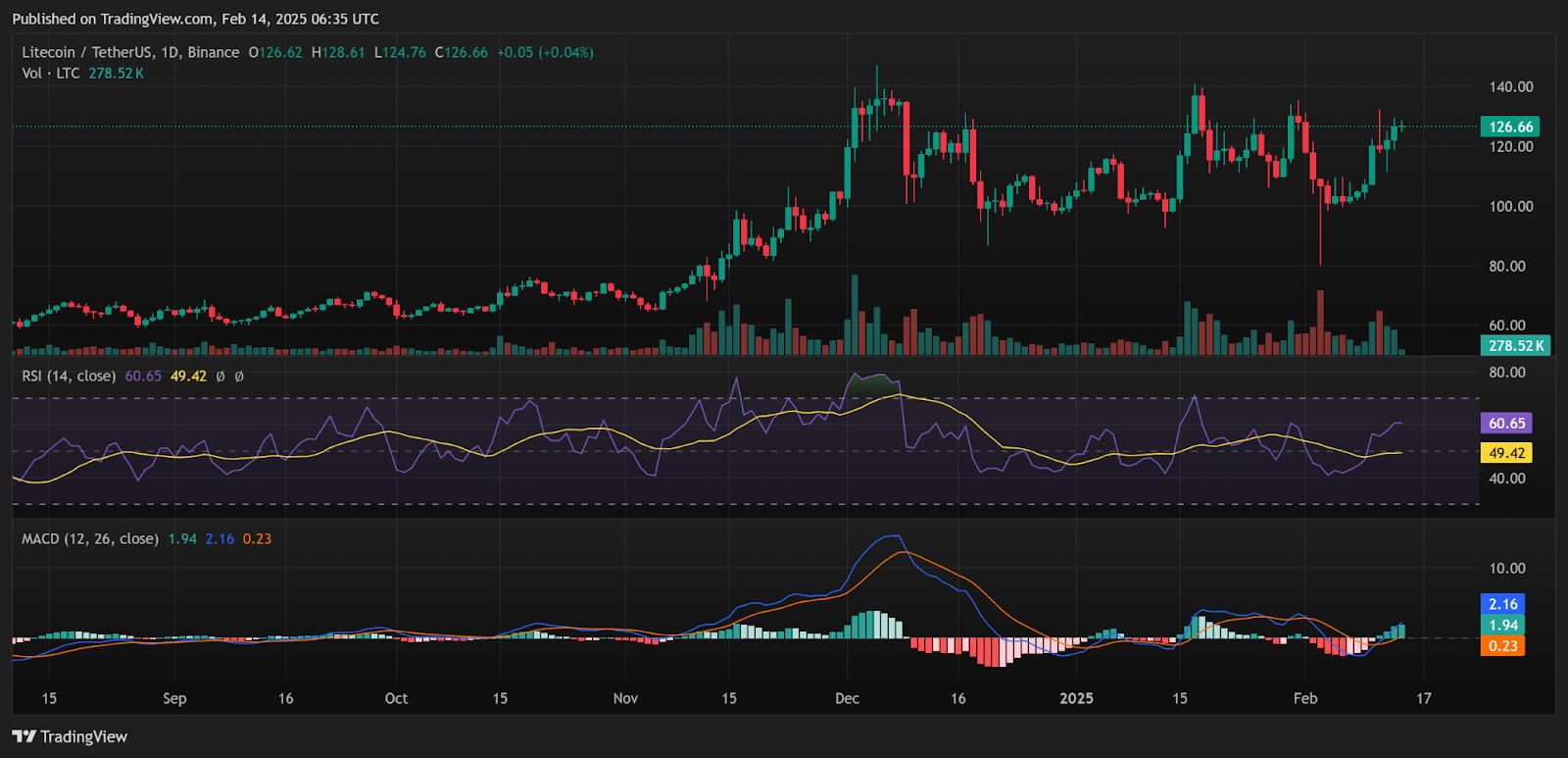This screenshot has height=758, width=1568.
Task: Click the +0.05 (+0.04%) change value
Action: (x=545, y=52)
